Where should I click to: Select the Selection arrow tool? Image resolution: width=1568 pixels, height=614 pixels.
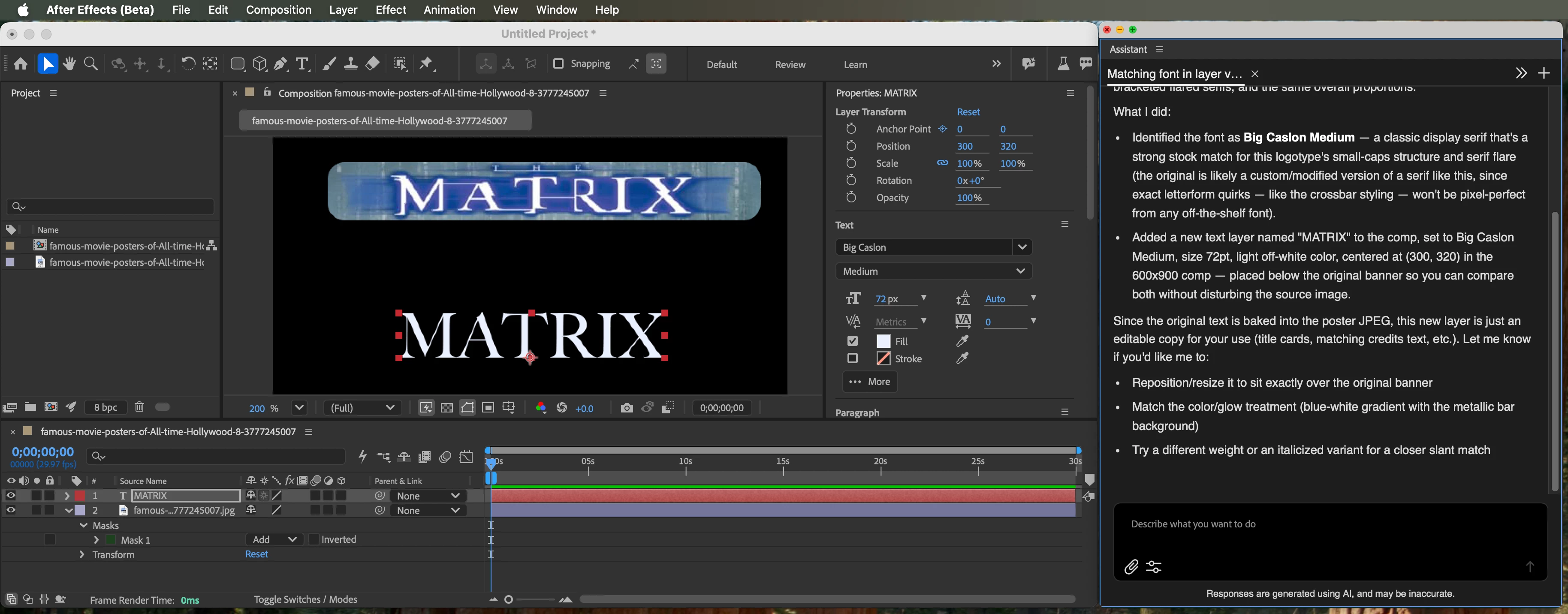[48, 64]
